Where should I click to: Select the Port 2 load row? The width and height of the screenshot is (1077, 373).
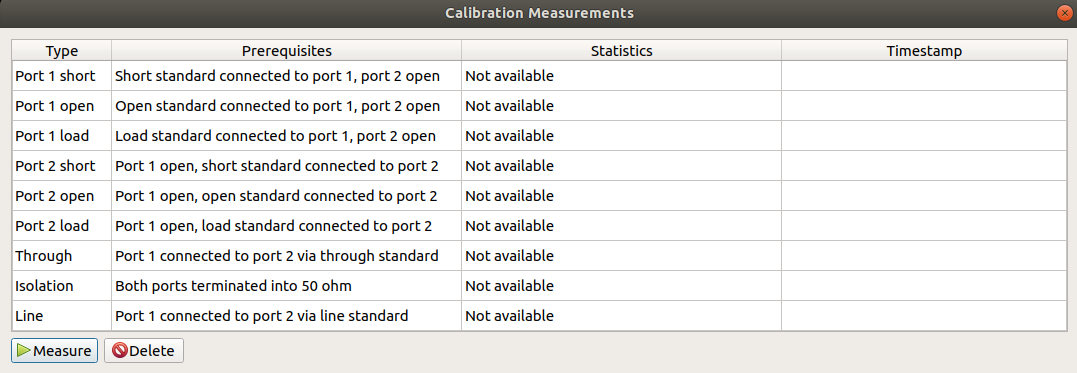click(539, 226)
